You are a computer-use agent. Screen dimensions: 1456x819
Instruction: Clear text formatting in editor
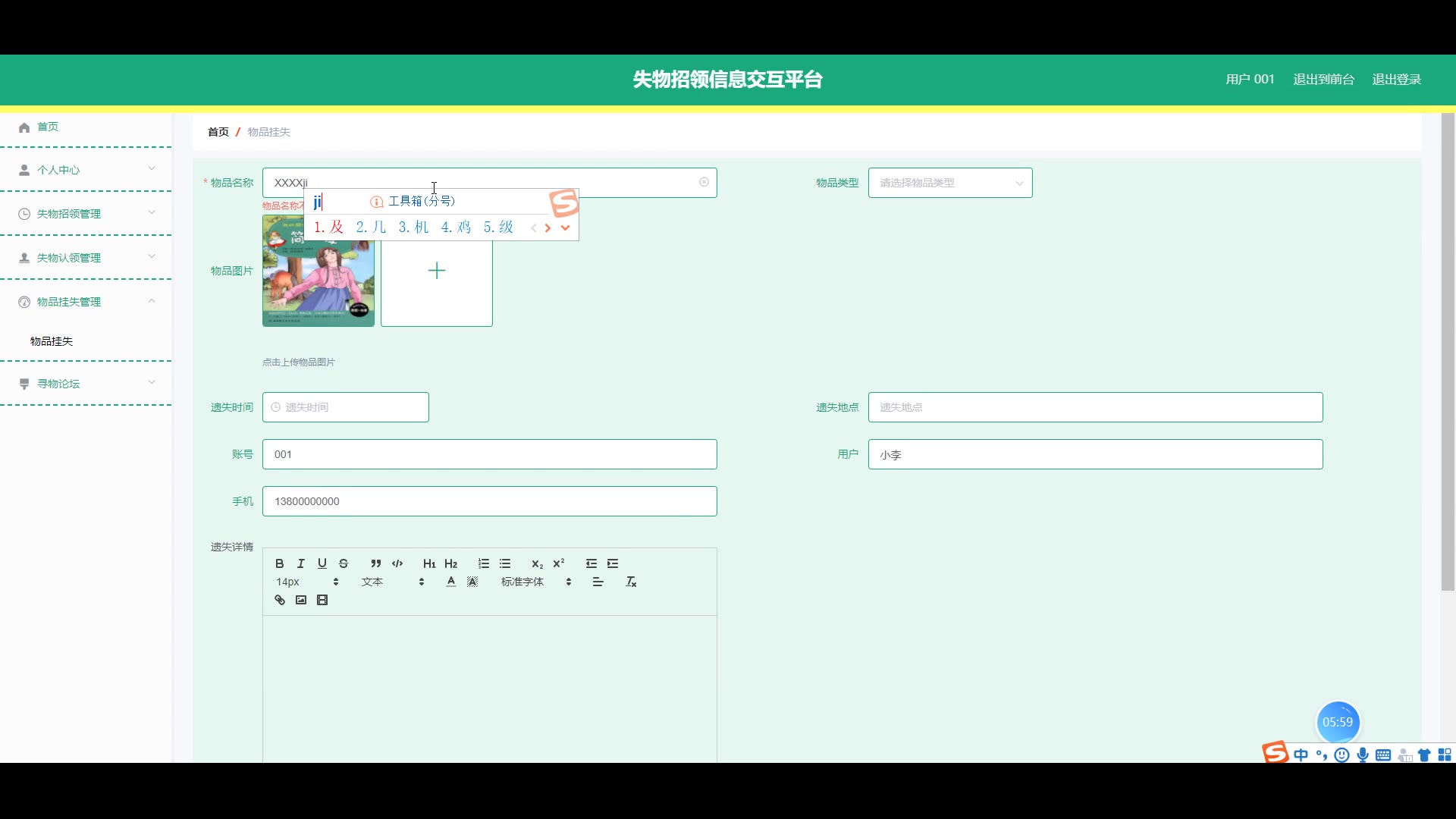pos(631,582)
